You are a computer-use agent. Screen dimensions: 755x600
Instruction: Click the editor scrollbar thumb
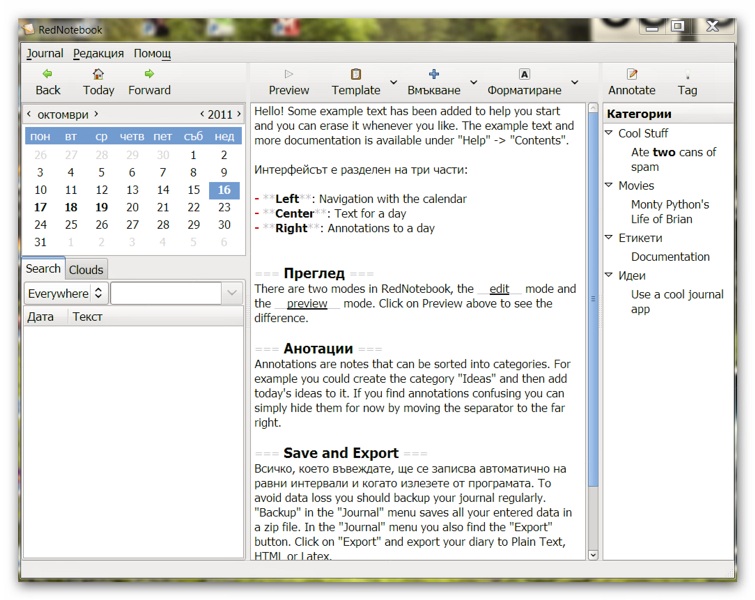593,299
